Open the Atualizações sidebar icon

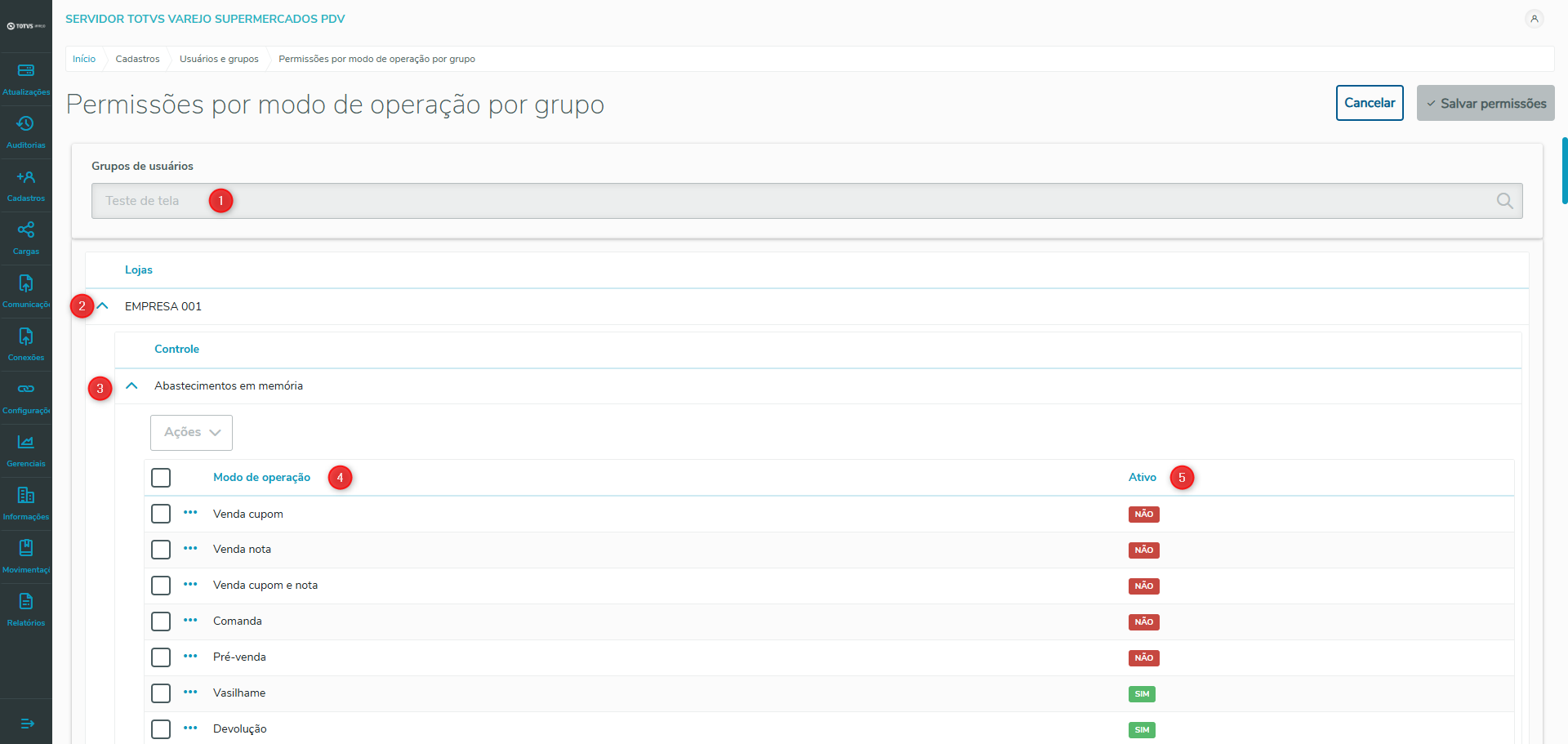point(26,71)
